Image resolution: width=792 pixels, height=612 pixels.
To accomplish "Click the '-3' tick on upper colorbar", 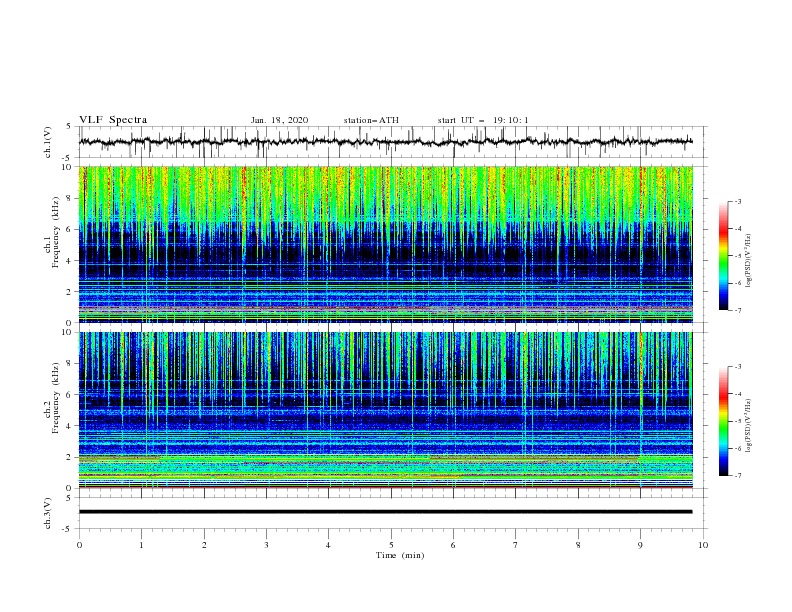I will 737,201.
